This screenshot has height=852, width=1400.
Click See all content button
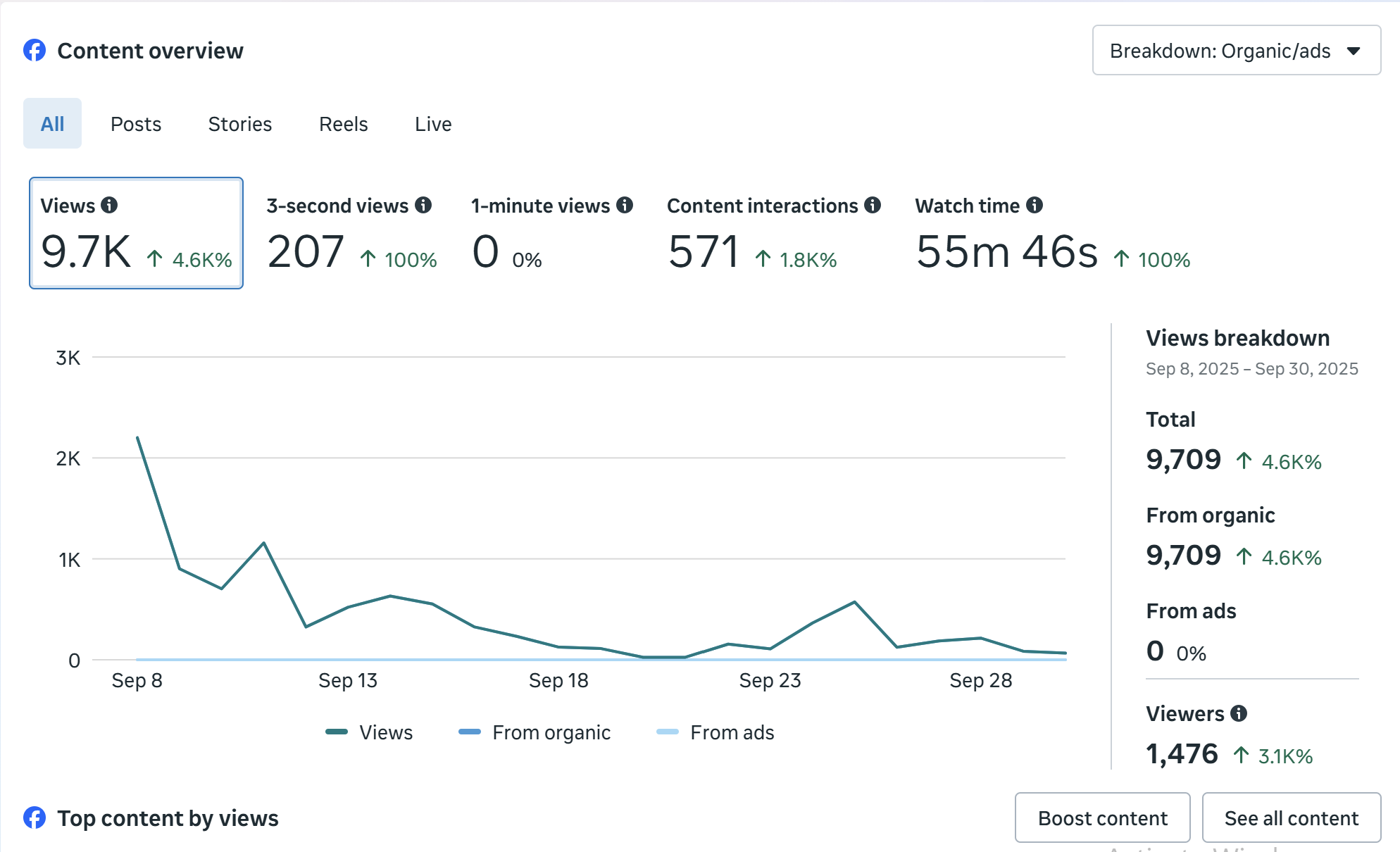[1292, 817]
